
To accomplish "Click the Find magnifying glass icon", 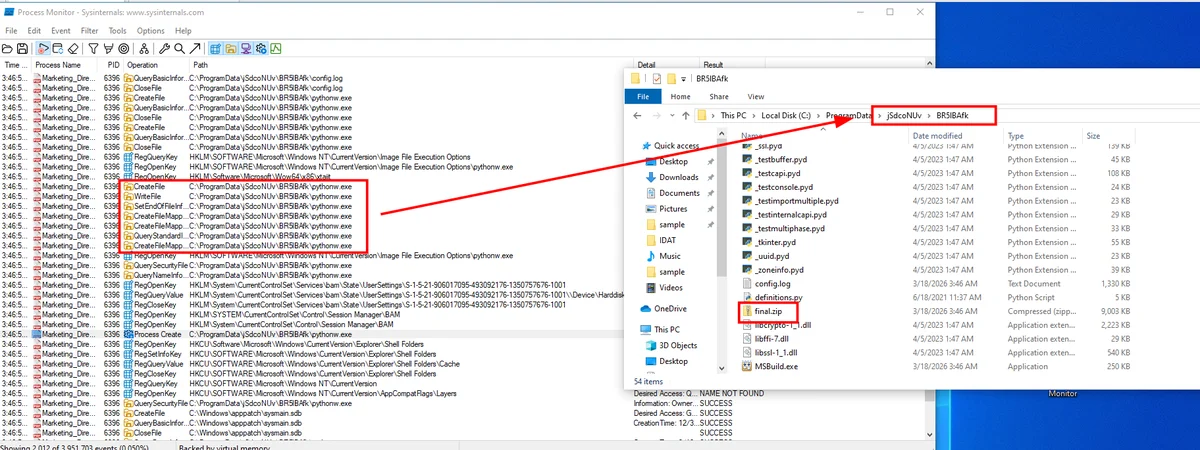I will 179,48.
